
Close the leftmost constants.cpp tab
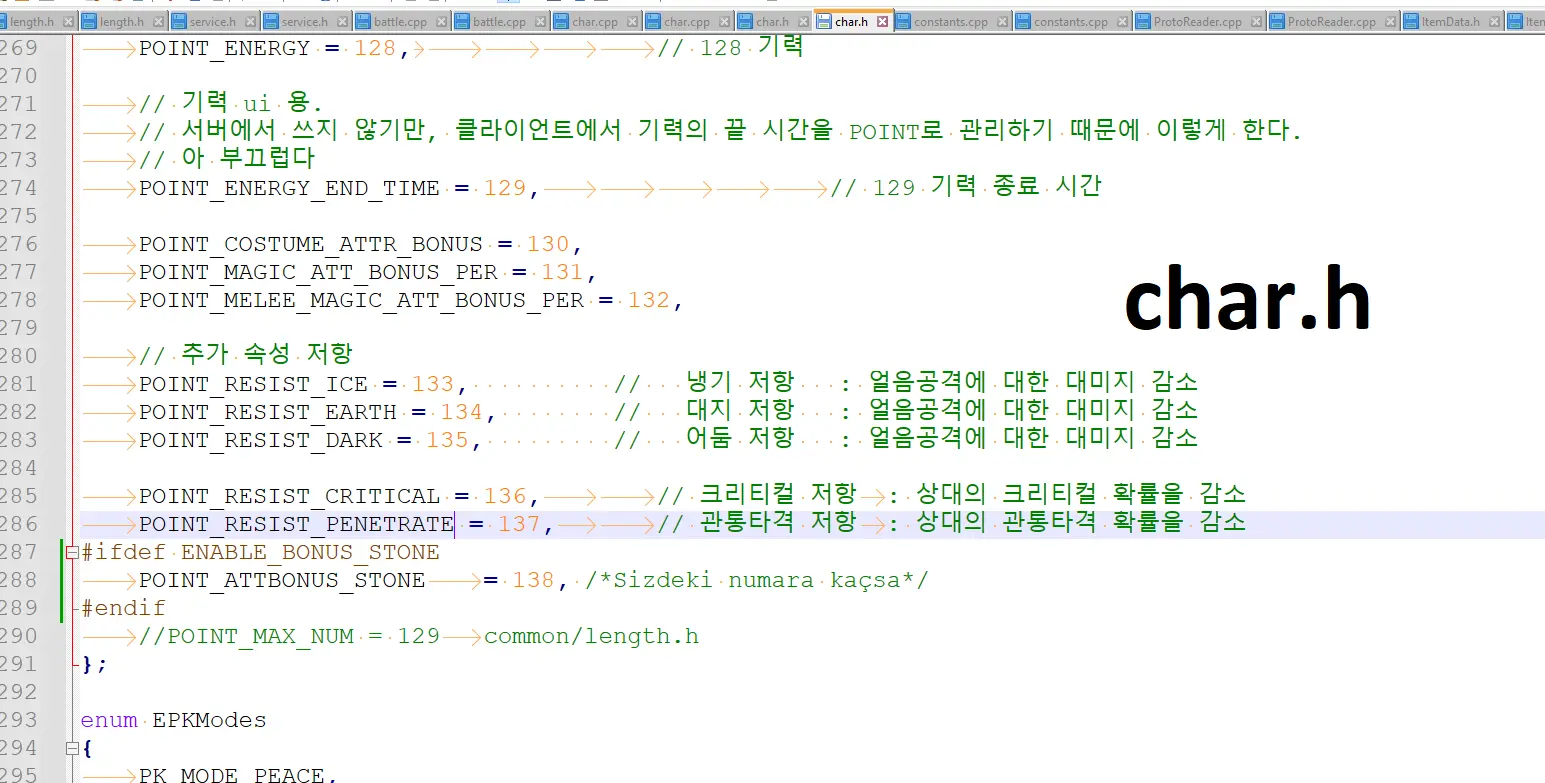[x=1003, y=21]
